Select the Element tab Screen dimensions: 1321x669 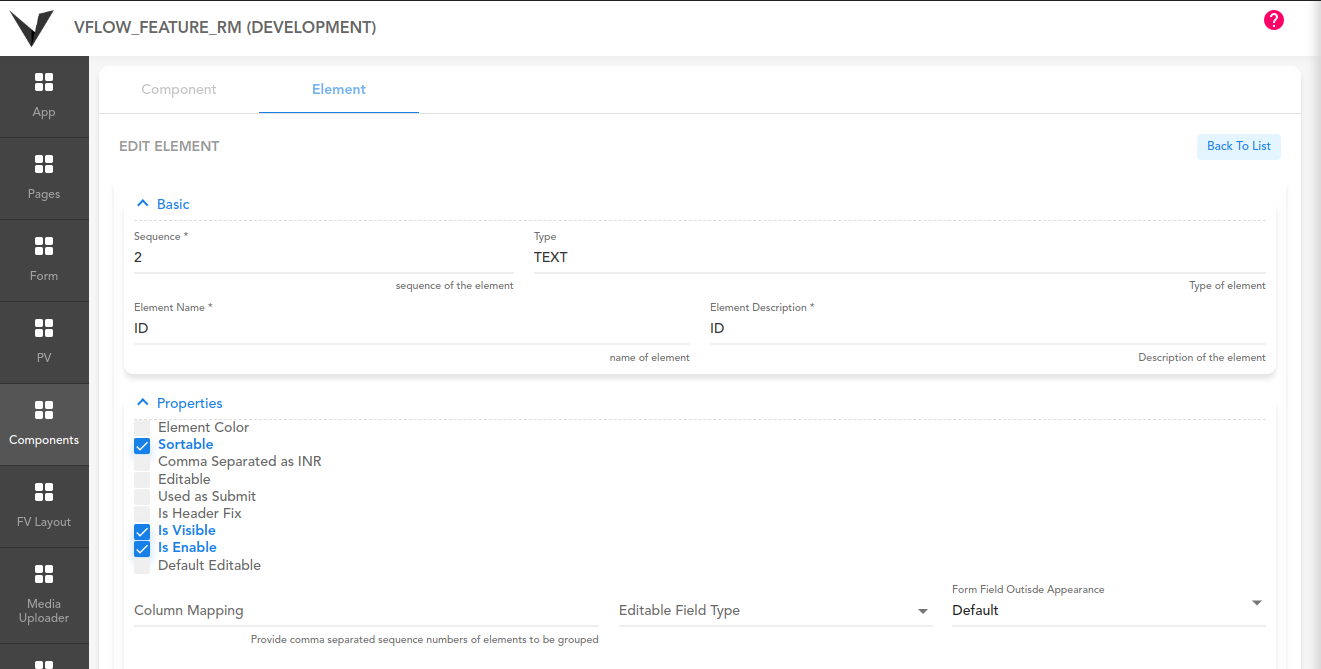point(339,89)
